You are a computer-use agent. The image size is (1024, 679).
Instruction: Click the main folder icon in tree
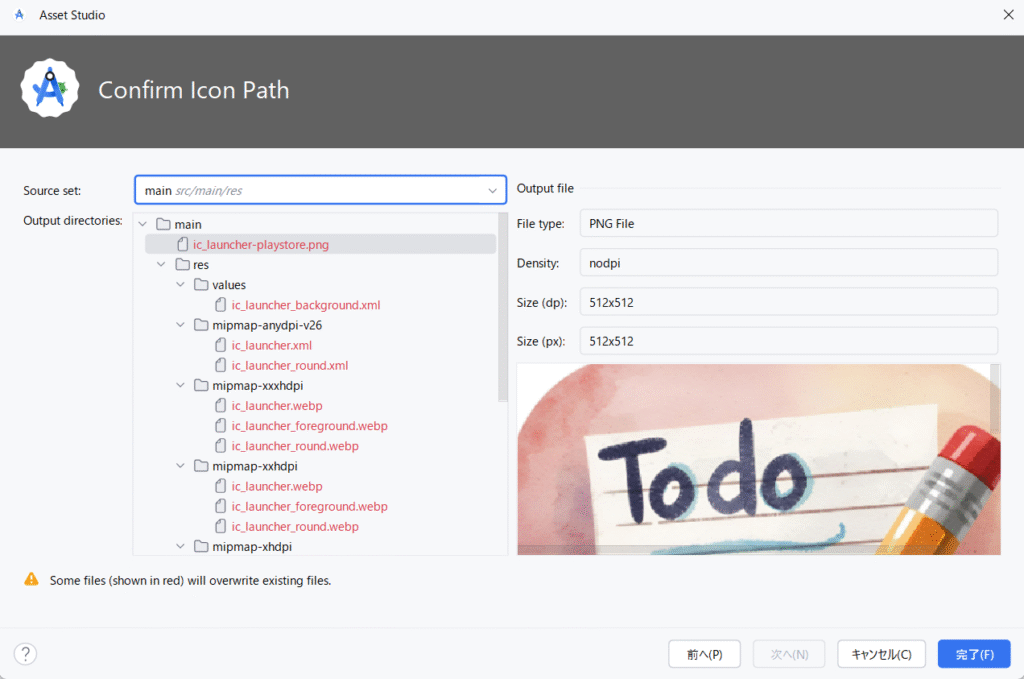[x=164, y=225]
